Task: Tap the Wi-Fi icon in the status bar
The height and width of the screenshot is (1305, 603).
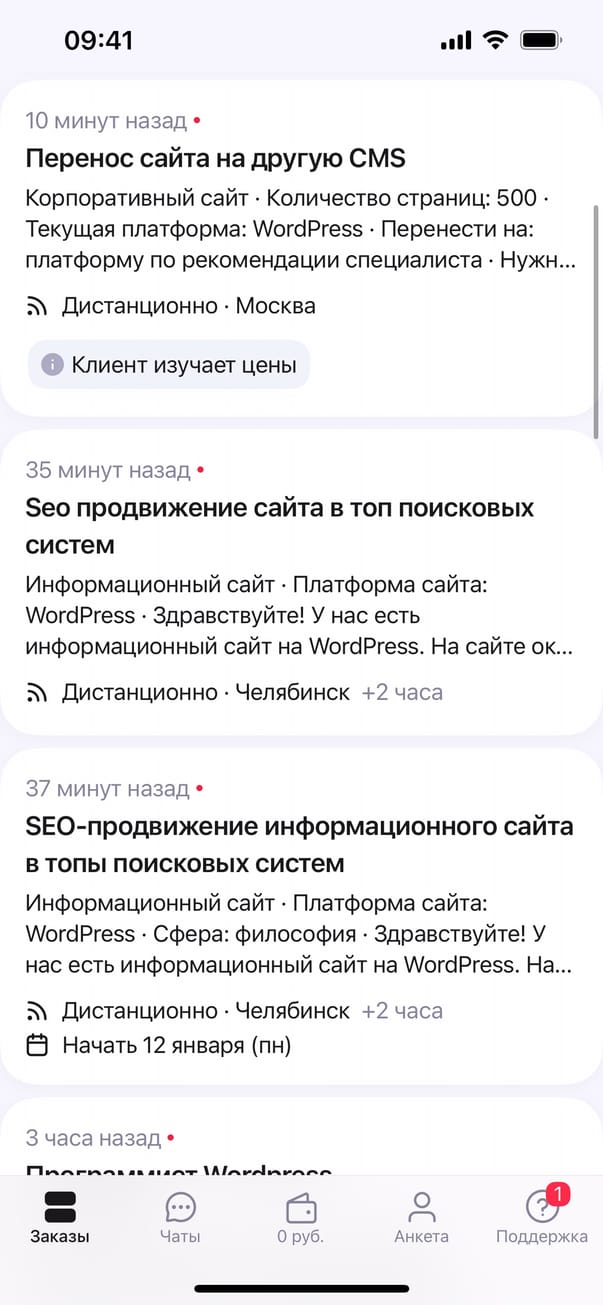Action: pos(494,40)
